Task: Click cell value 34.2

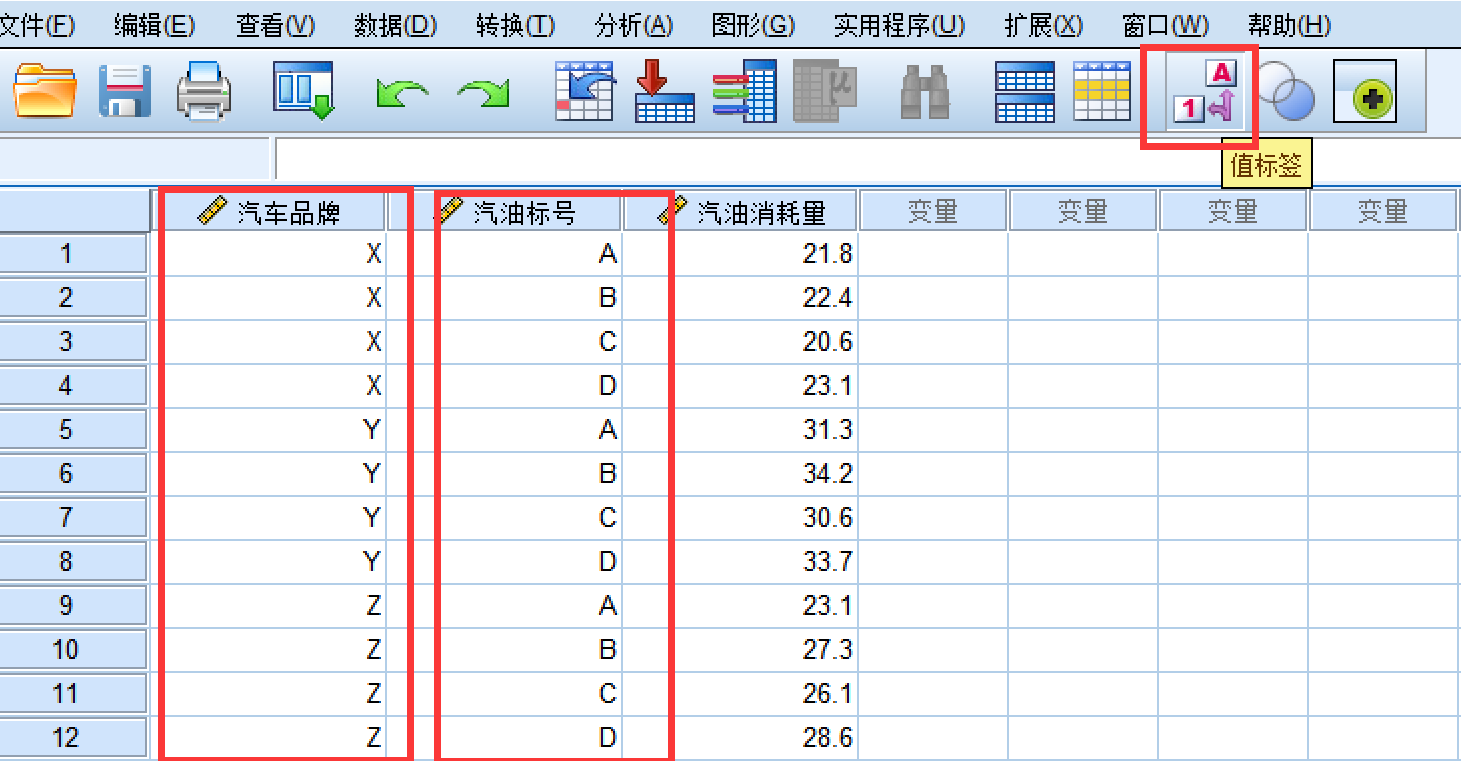Action: tap(741, 474)
